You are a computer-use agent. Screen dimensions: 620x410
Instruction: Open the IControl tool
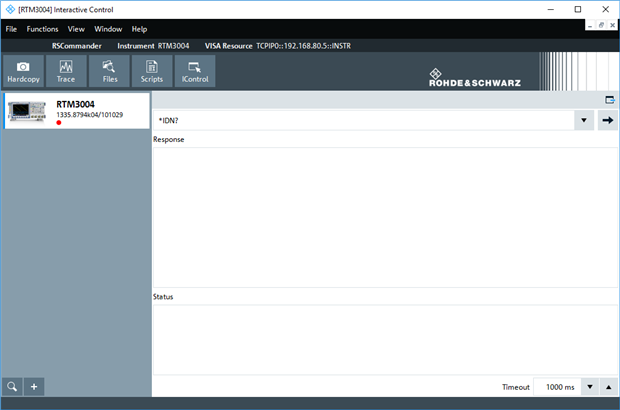[195, 71]
